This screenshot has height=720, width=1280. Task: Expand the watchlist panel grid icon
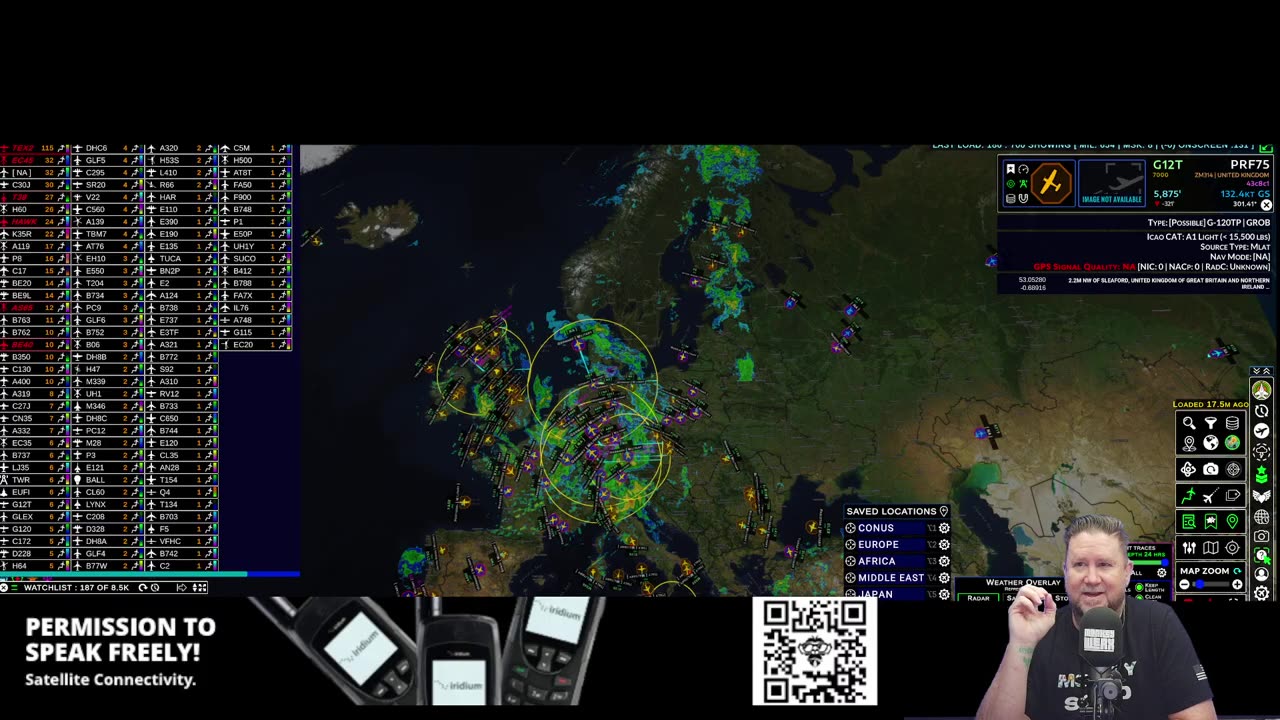[200, 588]
